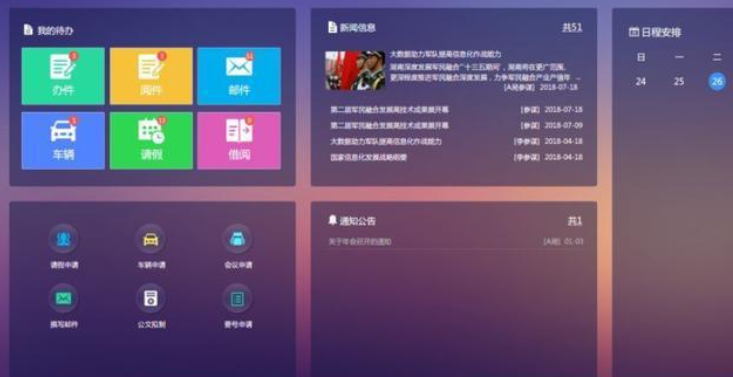This screenshot has height=377, width=733.
Task: Open the 国家信息化发展战略纲要 news row
Action: tap(456, 157)
